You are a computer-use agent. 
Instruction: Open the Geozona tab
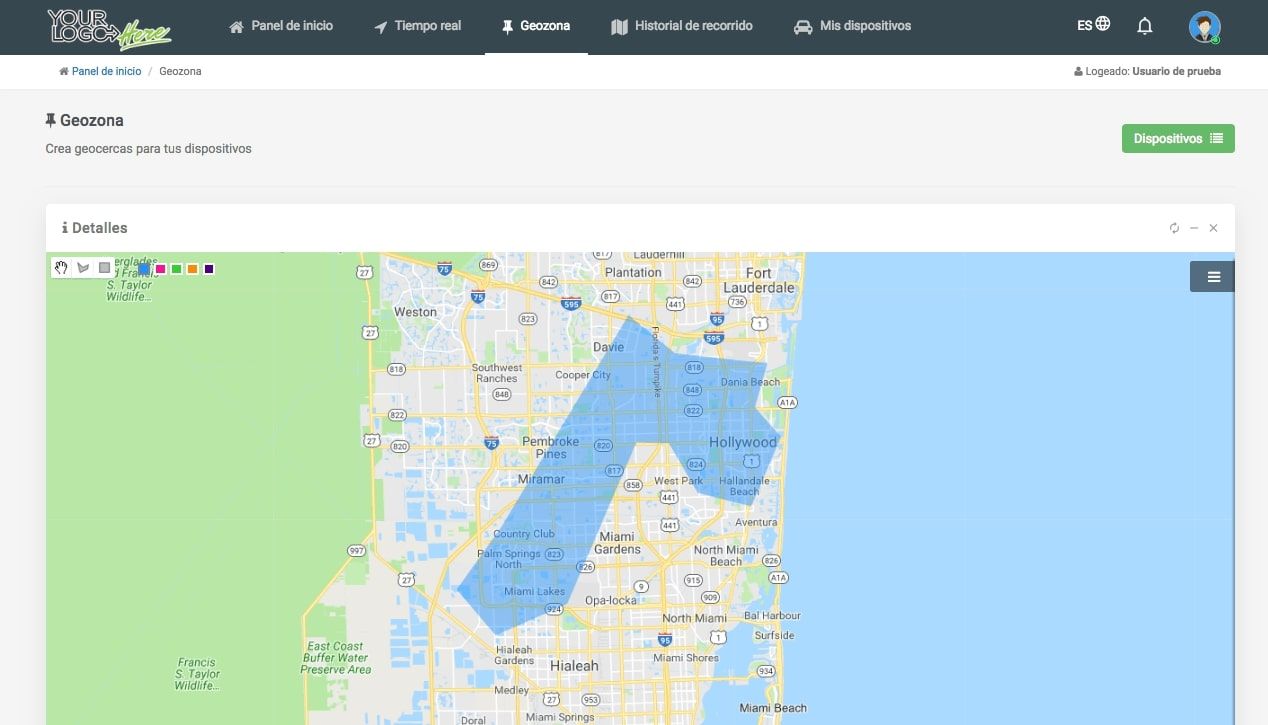tap(536, 26)
